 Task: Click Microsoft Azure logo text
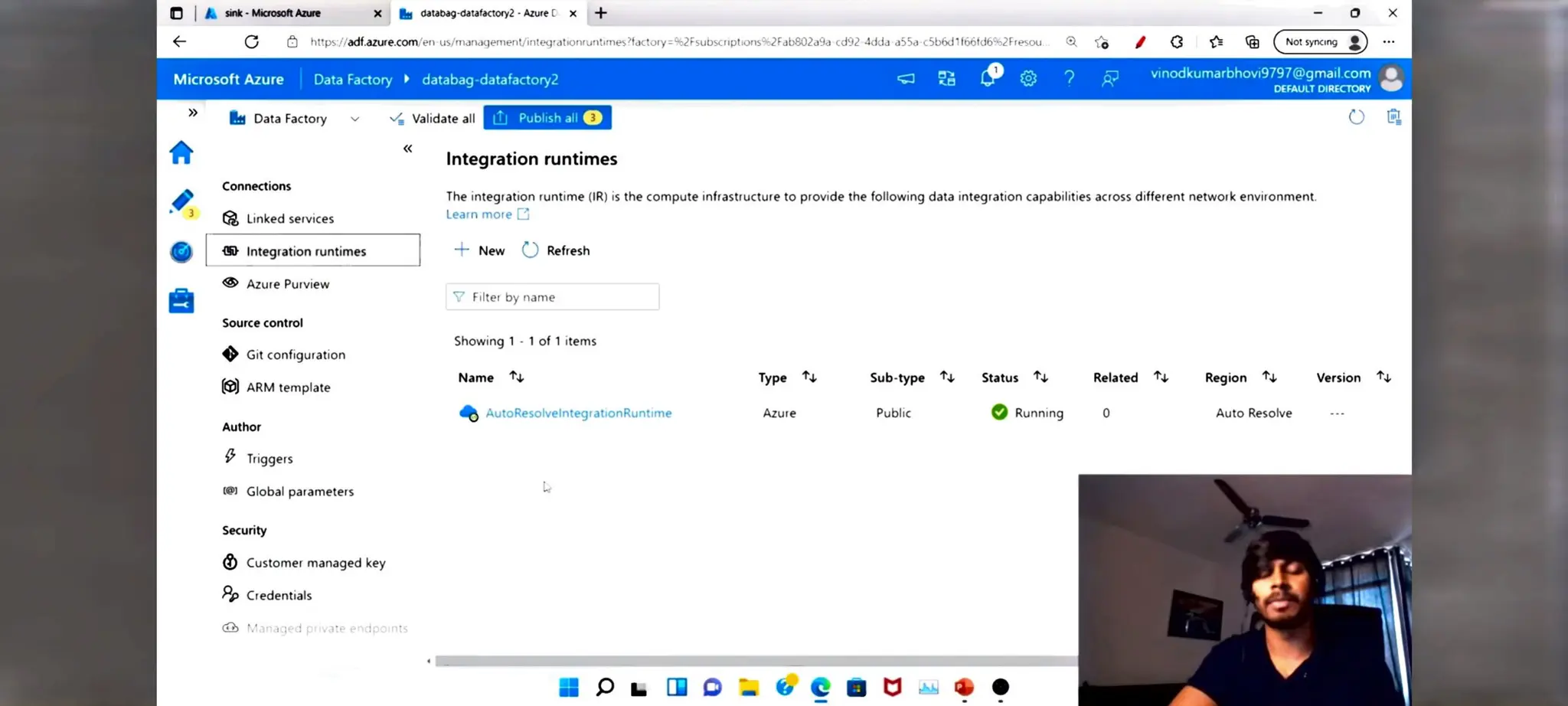228,79
